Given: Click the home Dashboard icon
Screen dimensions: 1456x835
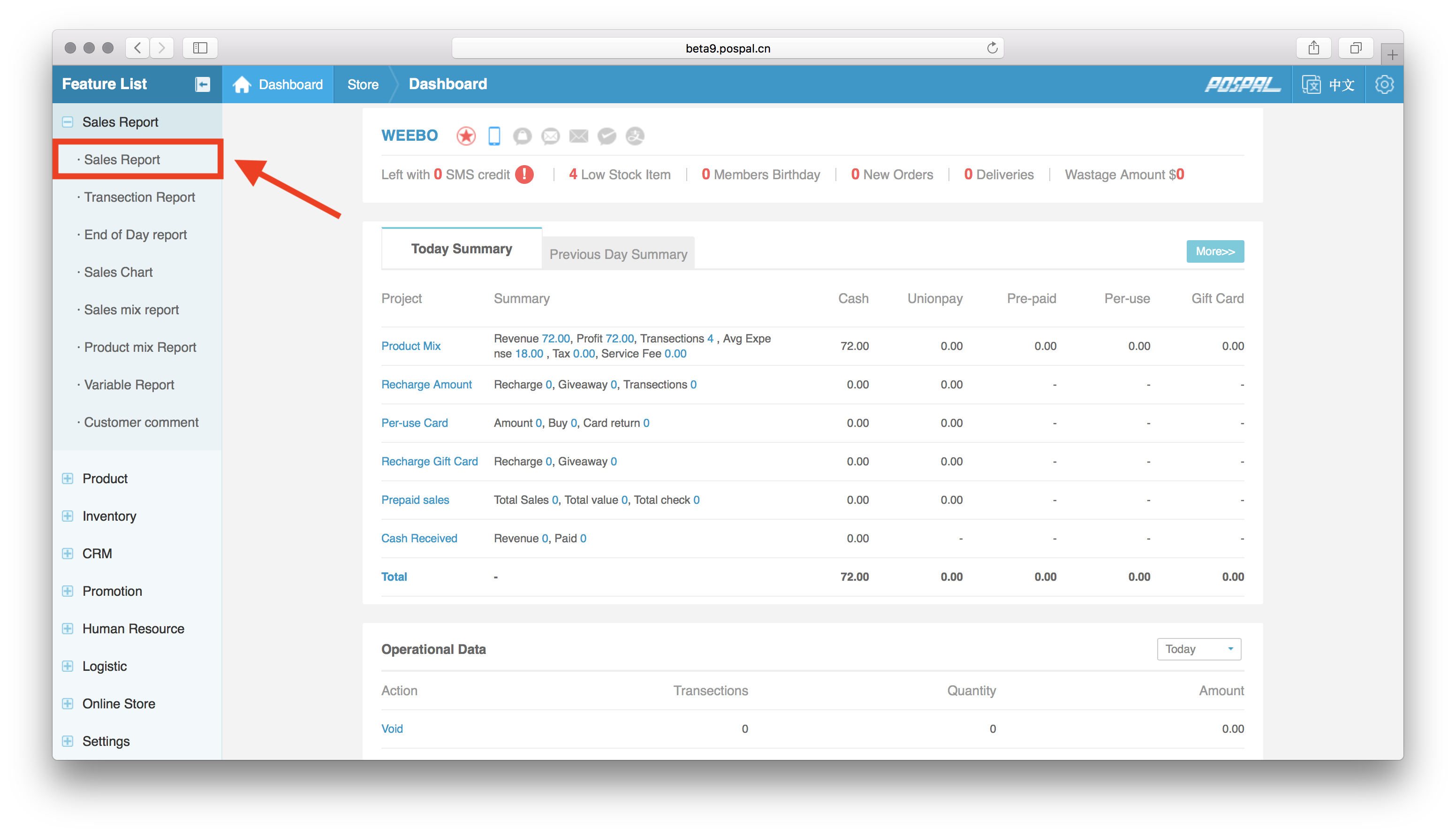Looking at the screenshot, I should point(242,84).
